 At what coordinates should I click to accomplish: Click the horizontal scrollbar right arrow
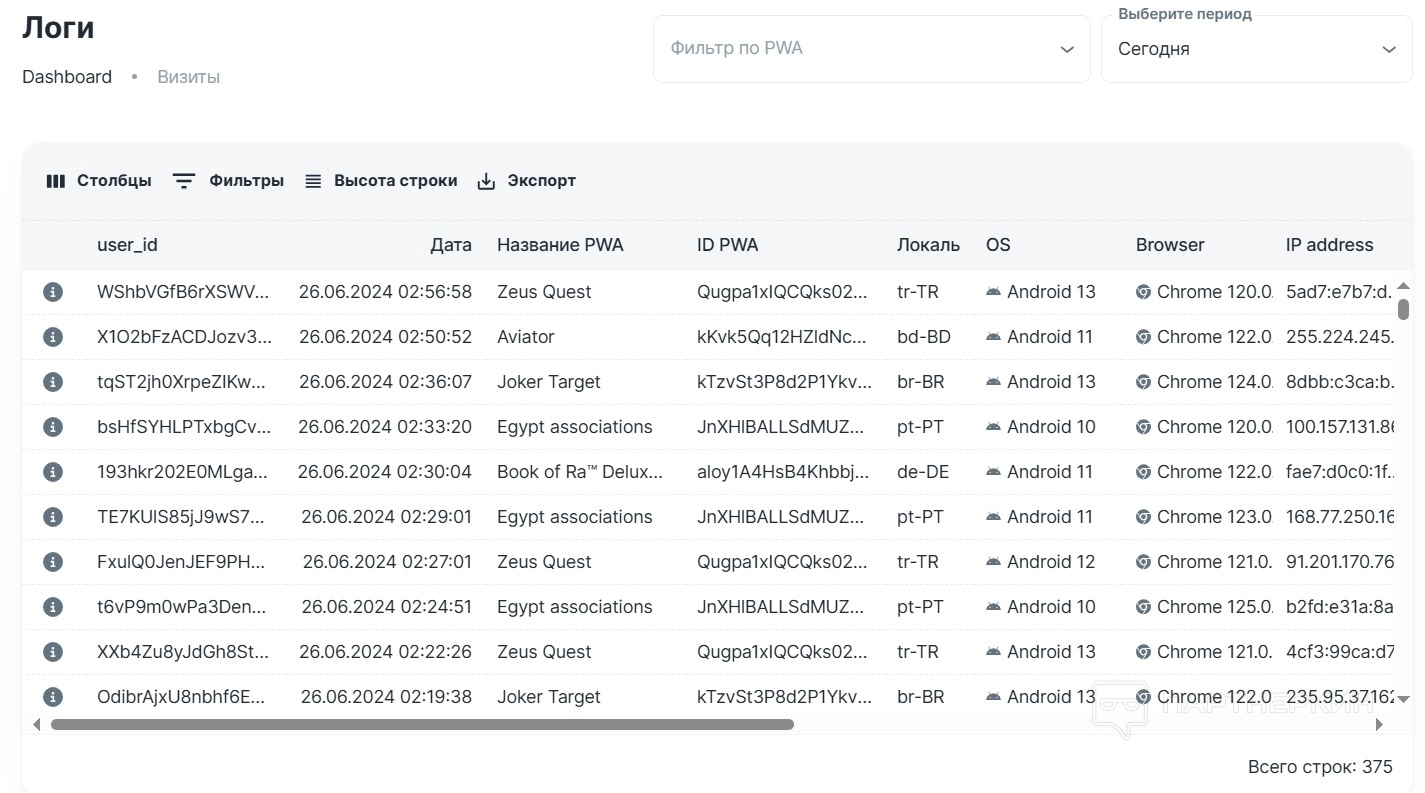(x=1380, y=724)
